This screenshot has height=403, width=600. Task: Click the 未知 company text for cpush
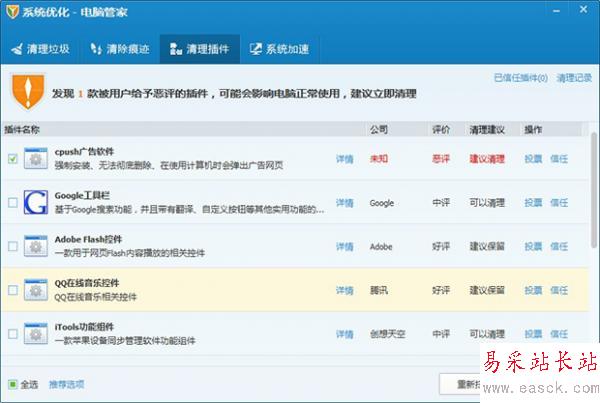tap(379, 158)
